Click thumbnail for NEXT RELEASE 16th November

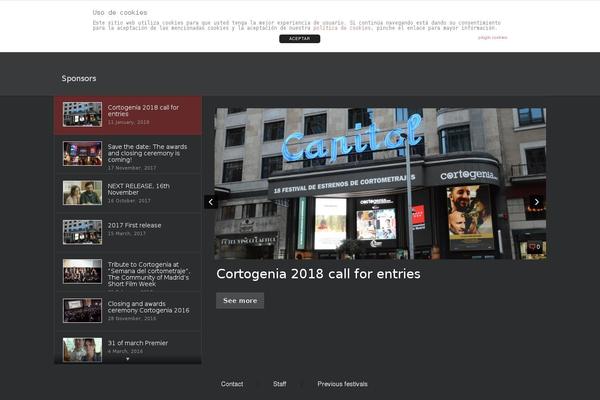coord(82,193)
